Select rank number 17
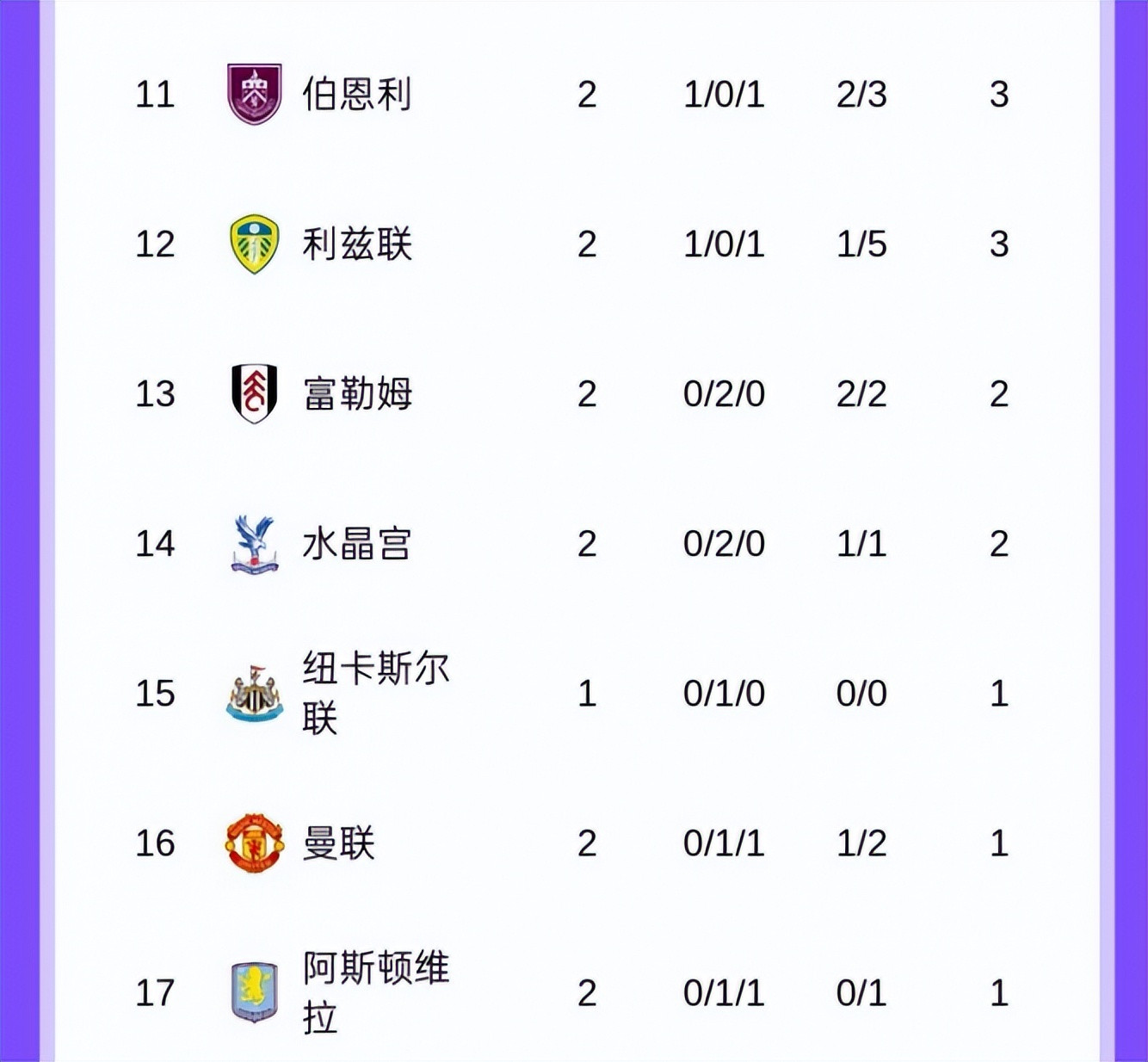This screenshot has width=1148, height=1062. click(155, 993)
